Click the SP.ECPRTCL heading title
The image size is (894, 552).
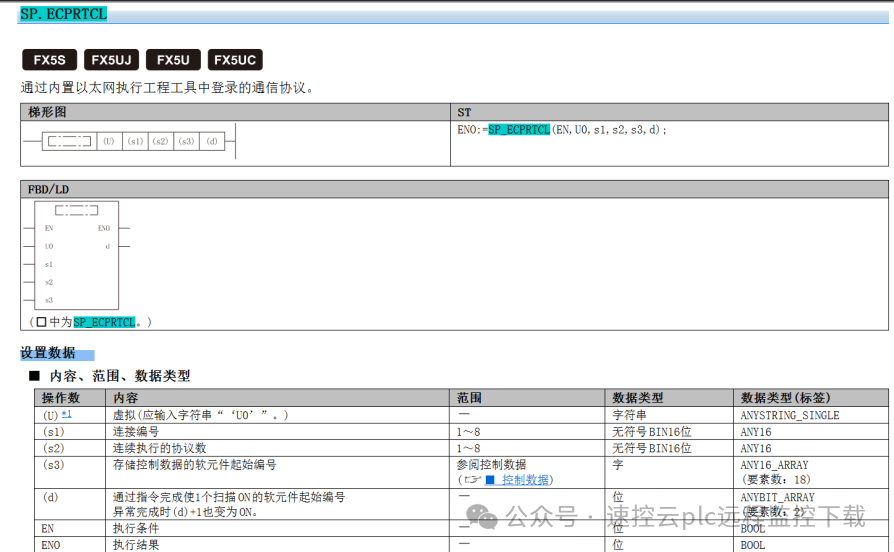pos(63,14)
